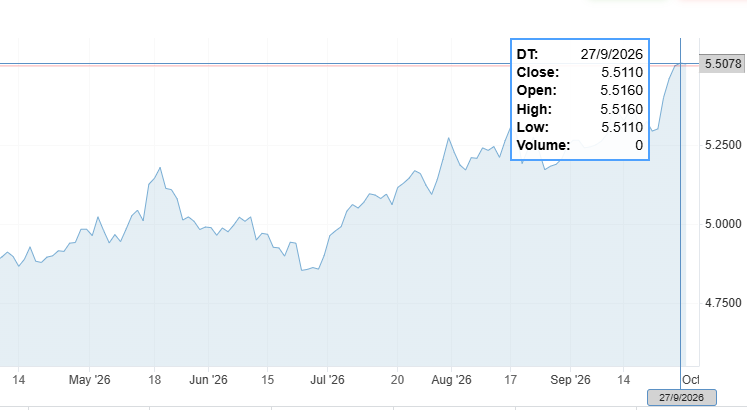Viewport: 747px width, 410px height.
Task: Click the 20 tick label after Jul '26
Action: [397, 380]
